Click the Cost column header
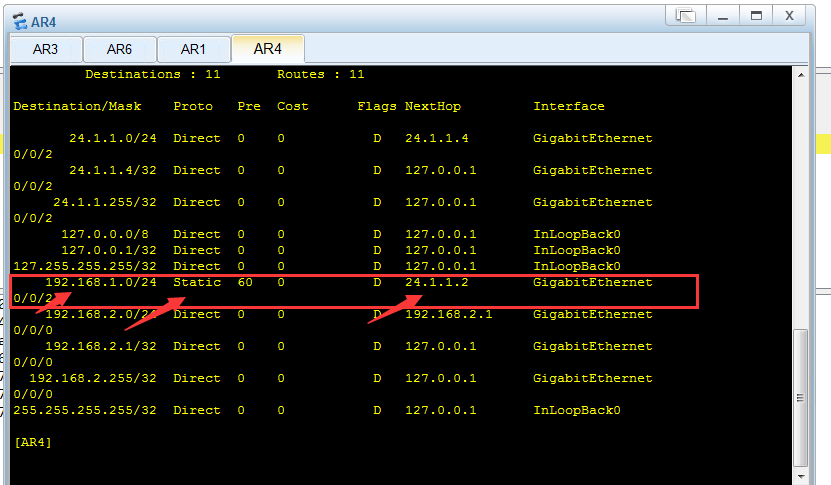The width and height of the screenshot is (831, 485). pyautogui.click(x=293, y=106)
